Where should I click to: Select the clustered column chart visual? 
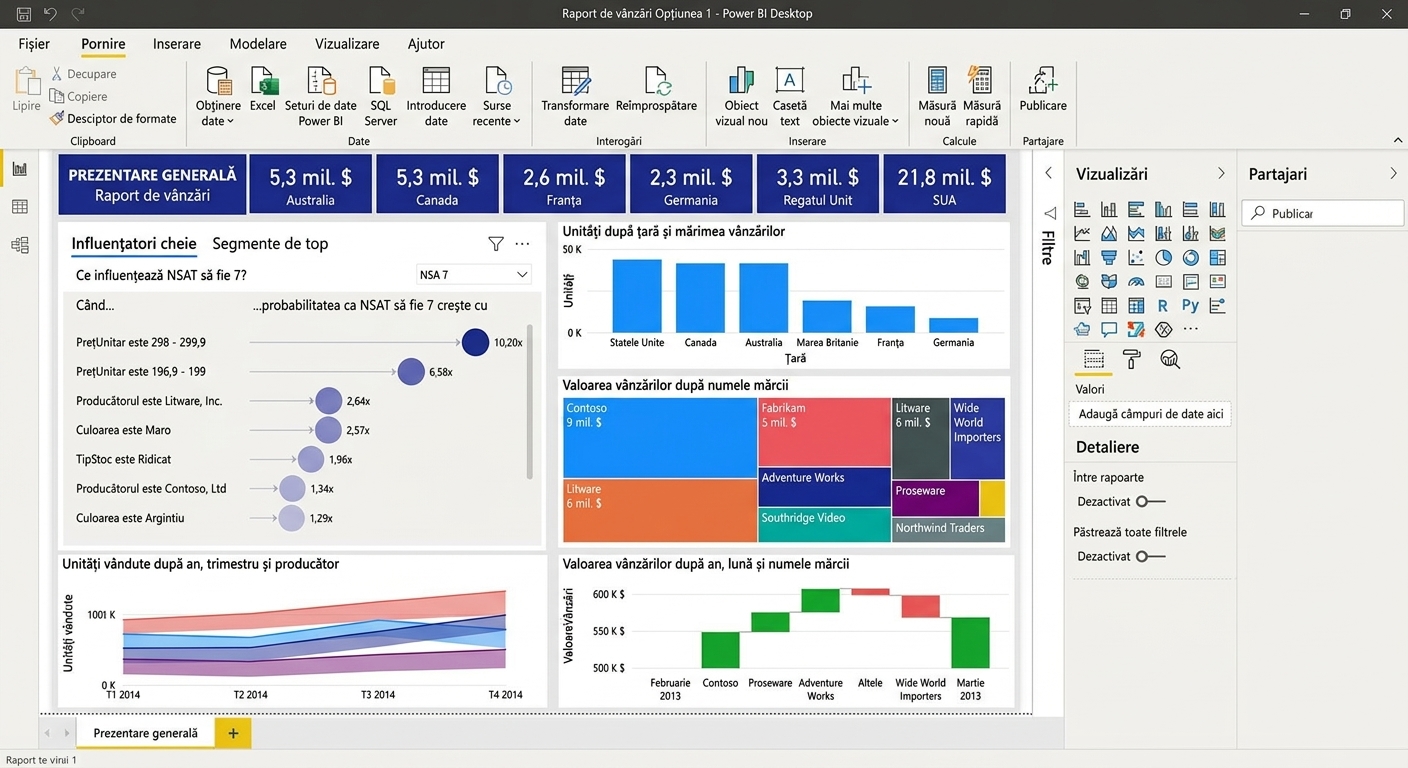[x=1163, y=209]
